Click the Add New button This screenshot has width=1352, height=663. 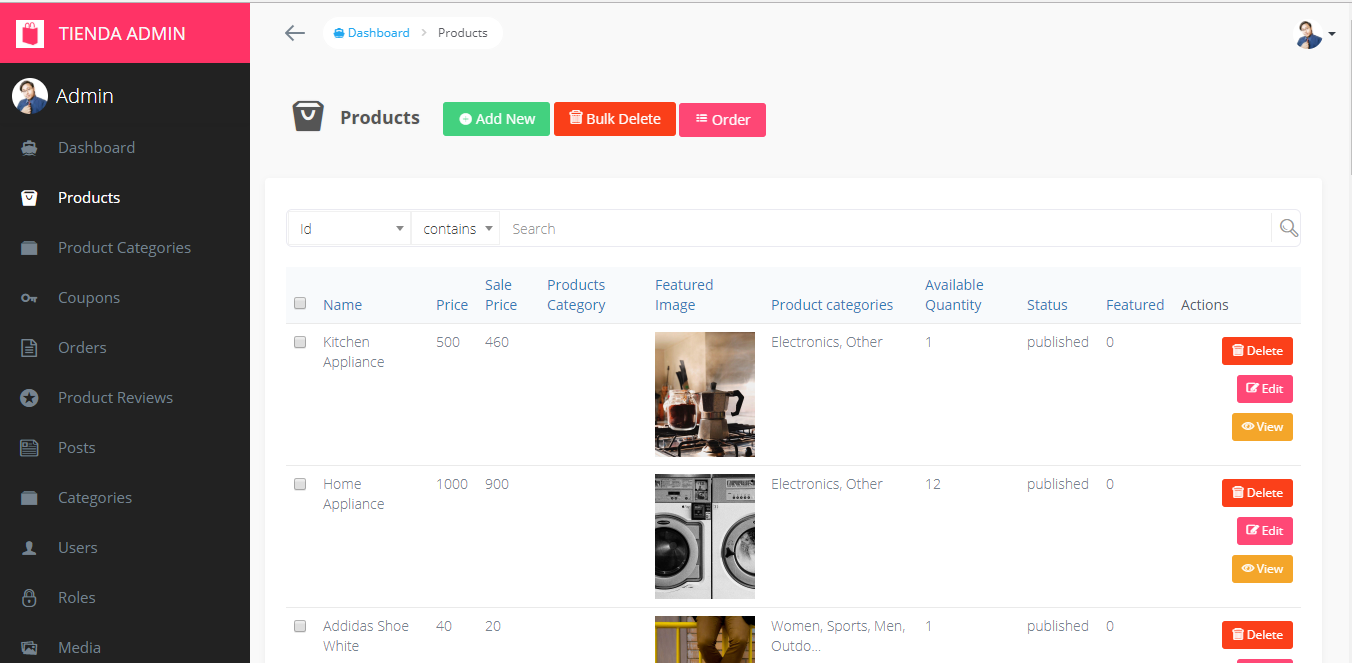click(x=496, y=118)
